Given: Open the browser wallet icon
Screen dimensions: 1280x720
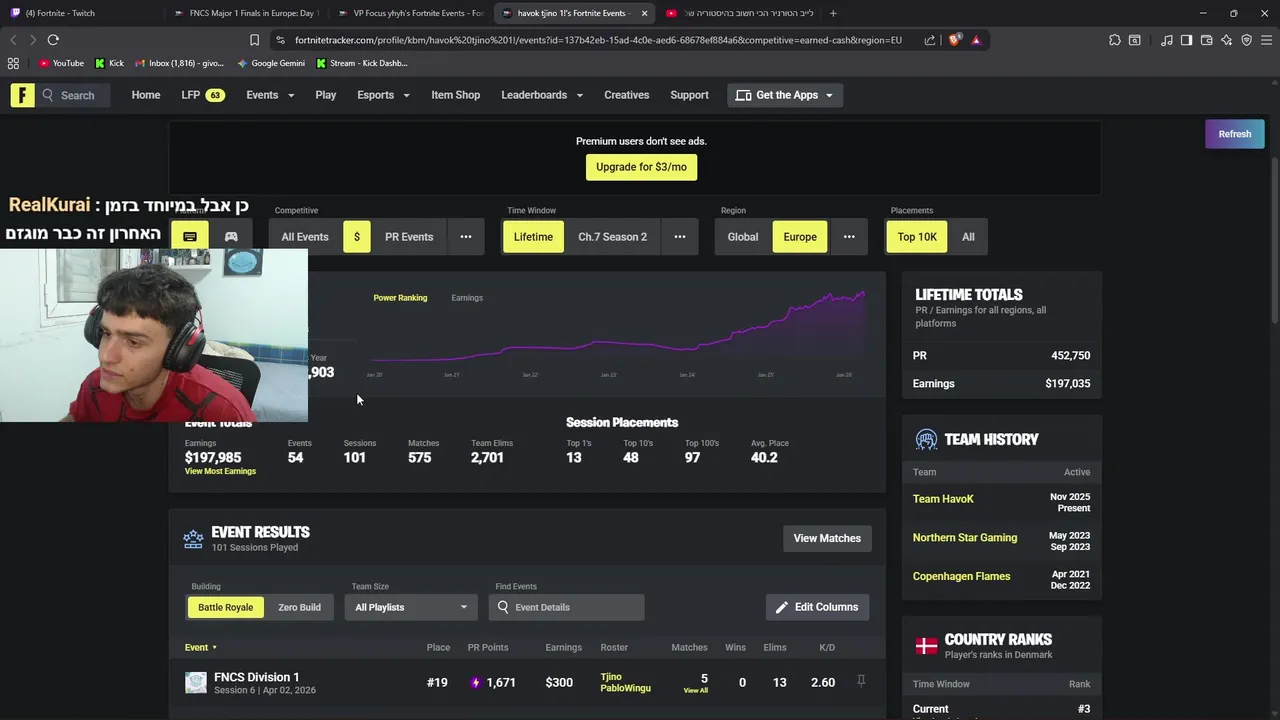Looking at the screenshot, I should pyautogui.click(x=1206, y=40).
